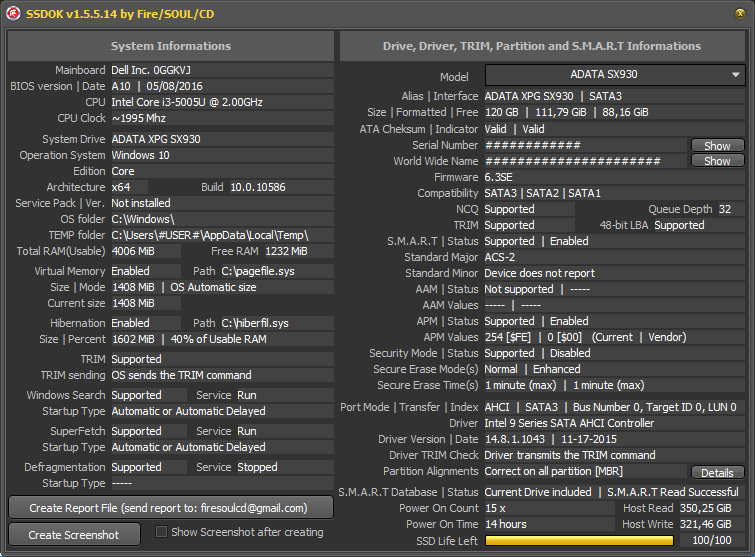Image resolution: width=755 pixels, height=557 pixels.
Task: Click the TEMP folder path value
Action: click(210, 235)
